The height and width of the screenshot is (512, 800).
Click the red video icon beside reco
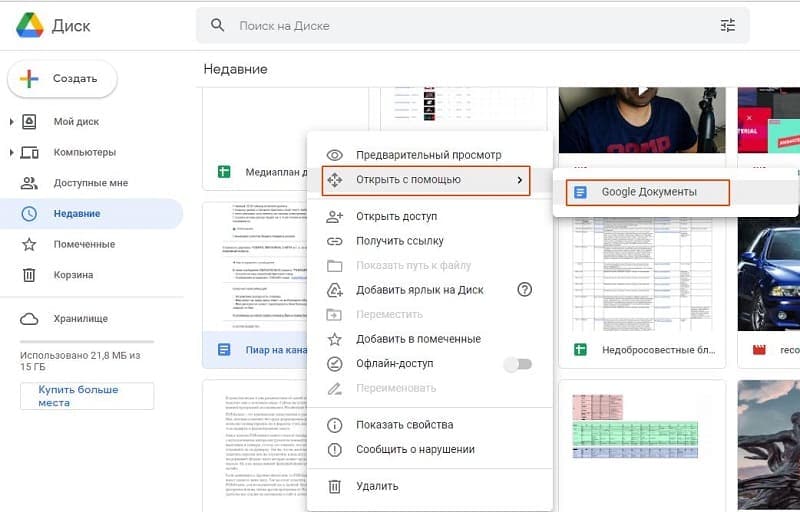pos(759,350)
